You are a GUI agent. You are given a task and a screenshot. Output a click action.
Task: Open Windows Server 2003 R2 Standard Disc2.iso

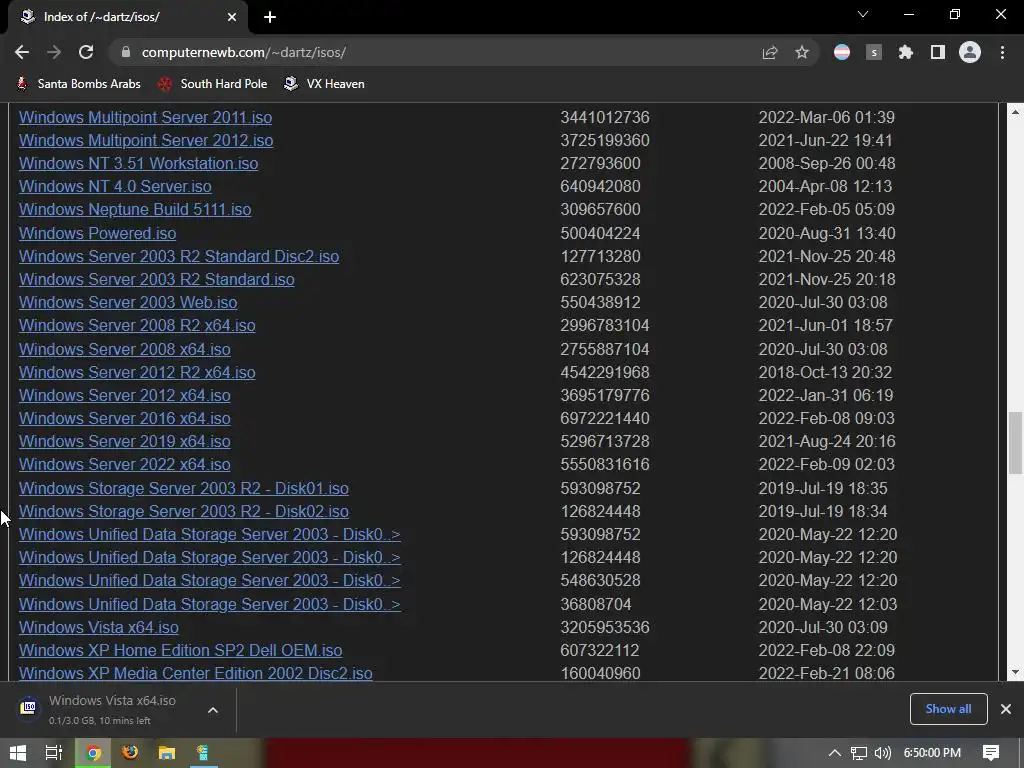coord(179,256)
